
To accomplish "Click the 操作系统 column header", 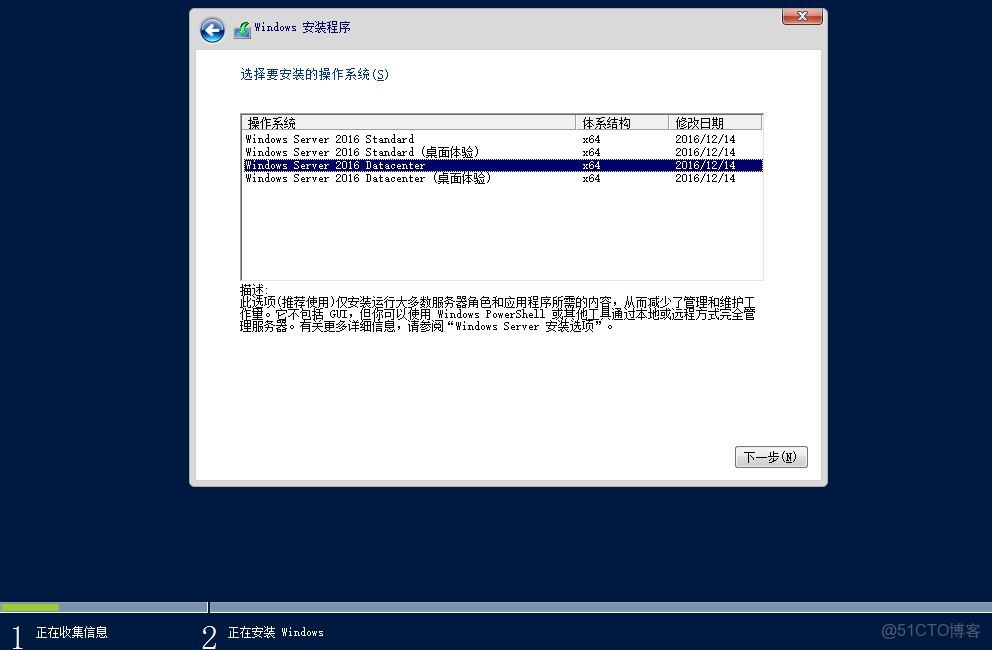I will [409, 123].
